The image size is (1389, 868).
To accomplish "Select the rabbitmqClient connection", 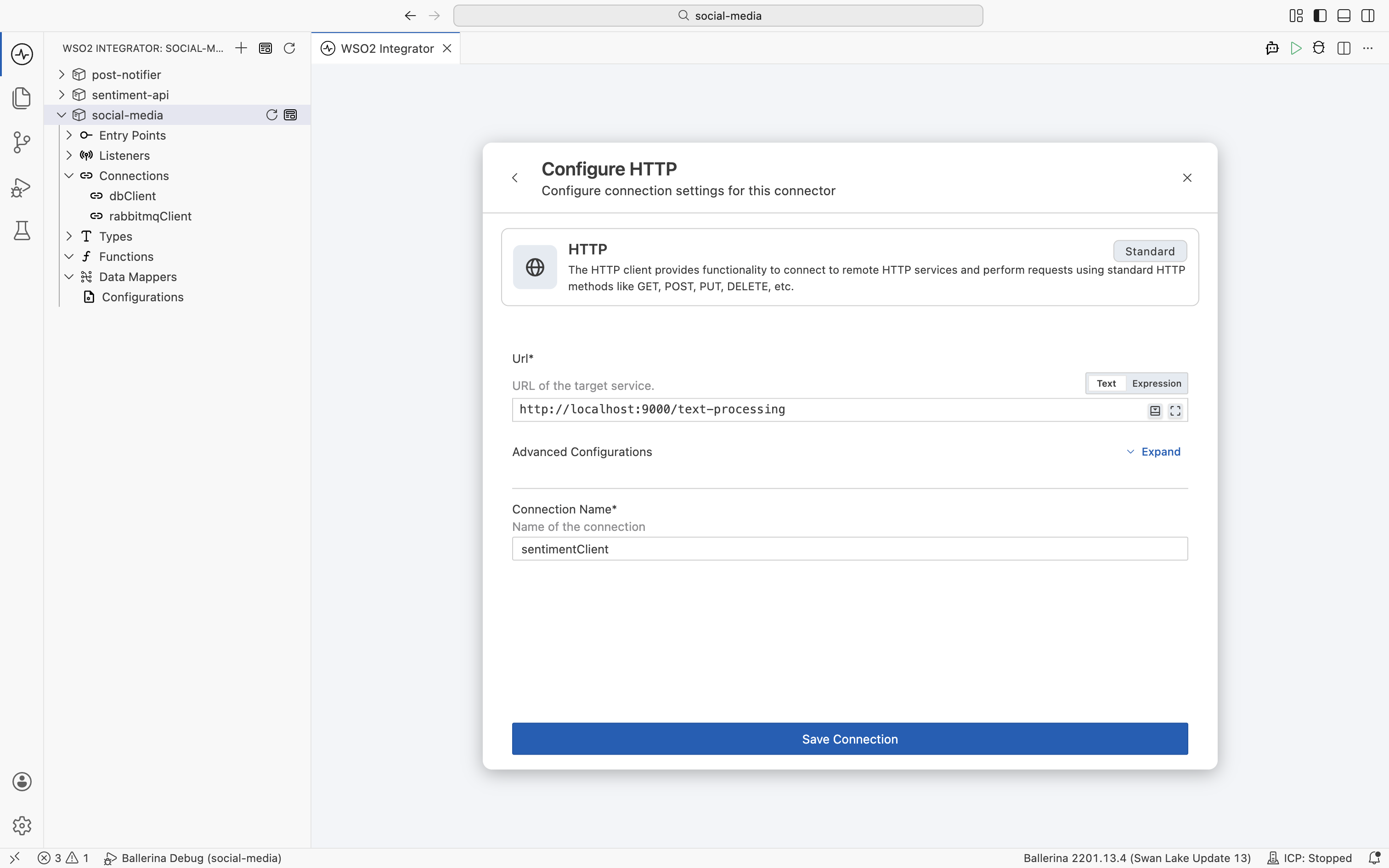I will pos(150,216).
